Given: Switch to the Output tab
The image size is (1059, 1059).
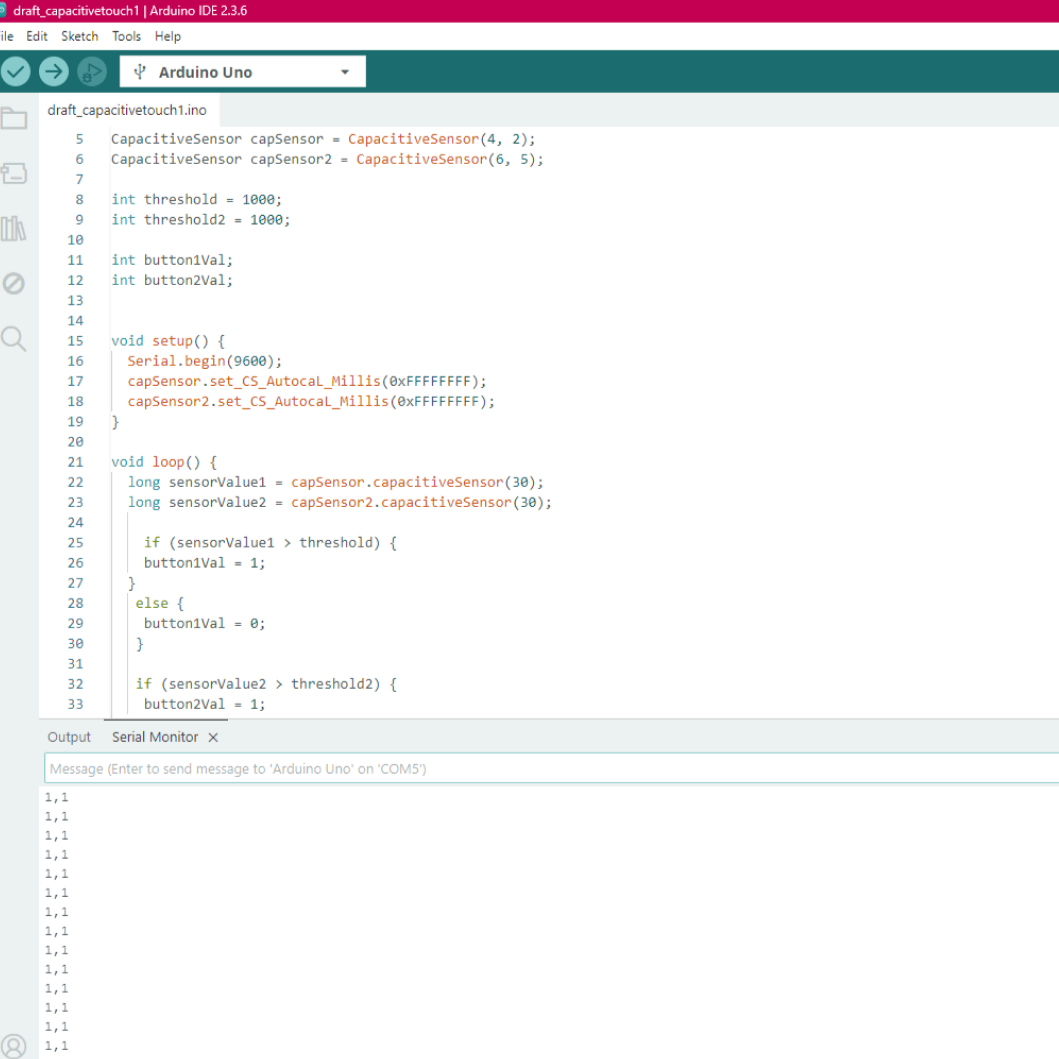Looking at the screenshot, I should [68, 737].
